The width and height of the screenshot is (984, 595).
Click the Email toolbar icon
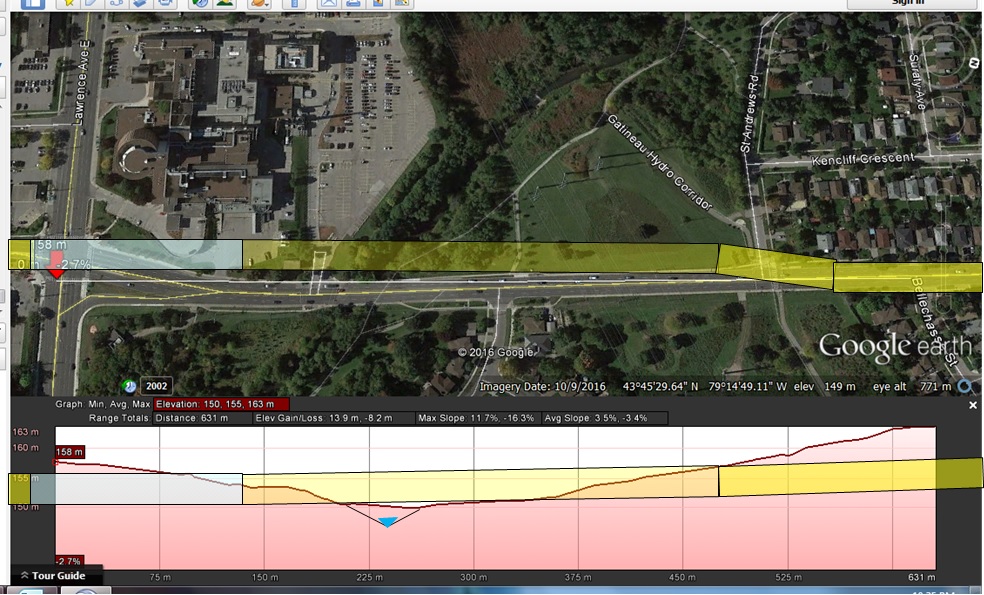pyautogui.click(x=329, y=3)
